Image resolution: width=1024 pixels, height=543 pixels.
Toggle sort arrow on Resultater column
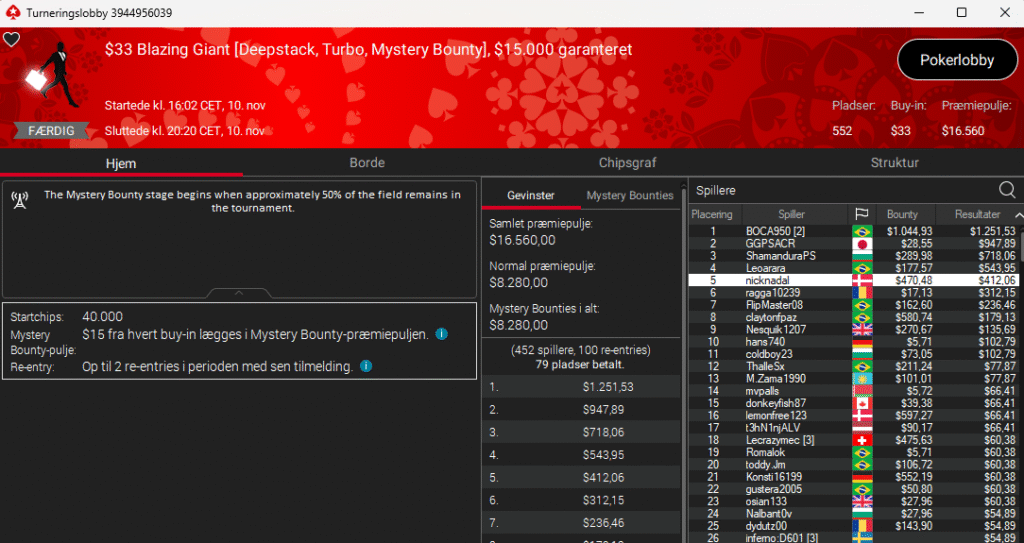(1017, 215)
